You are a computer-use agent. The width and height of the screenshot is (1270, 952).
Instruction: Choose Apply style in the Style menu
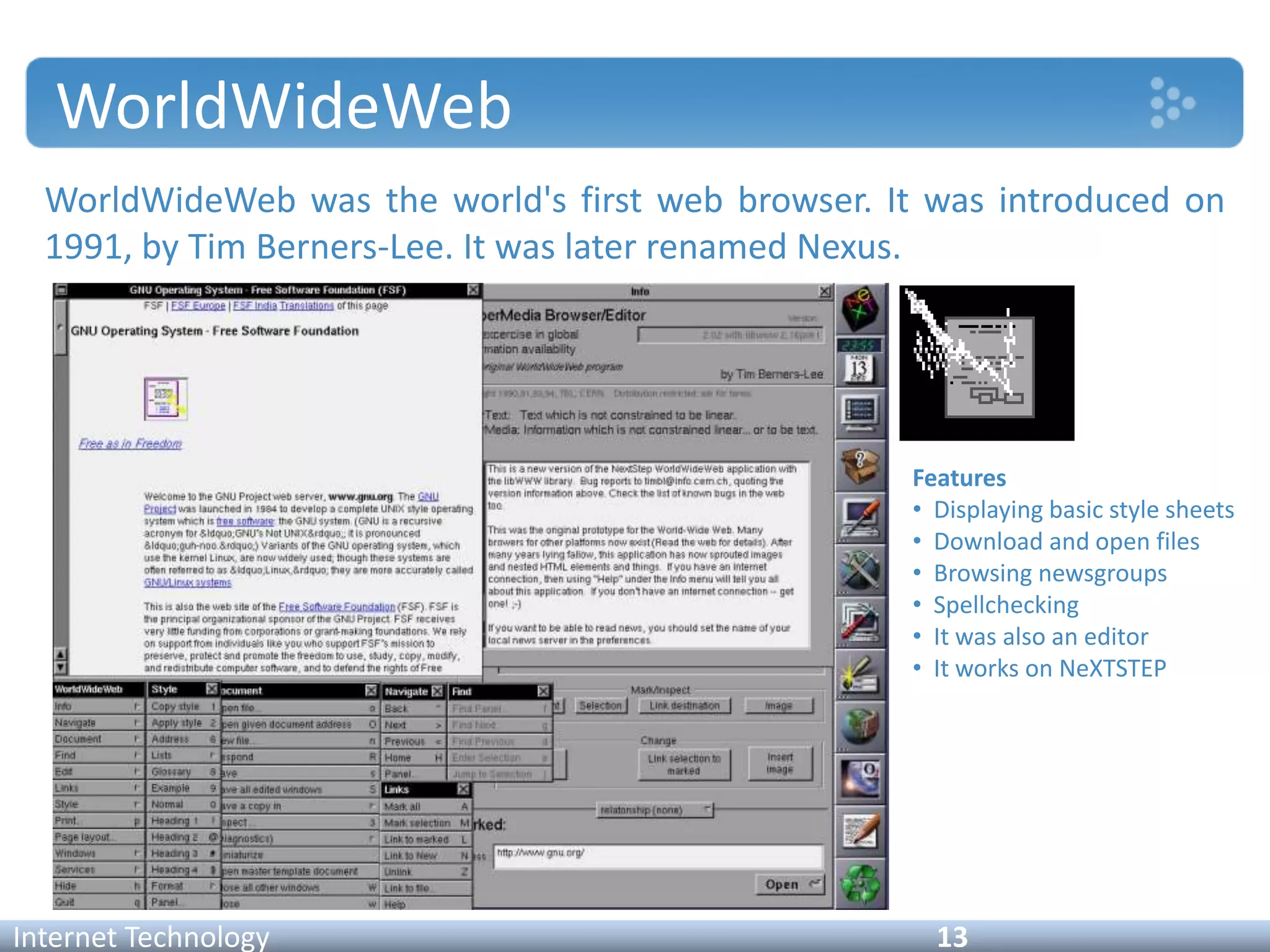(184, 723)
